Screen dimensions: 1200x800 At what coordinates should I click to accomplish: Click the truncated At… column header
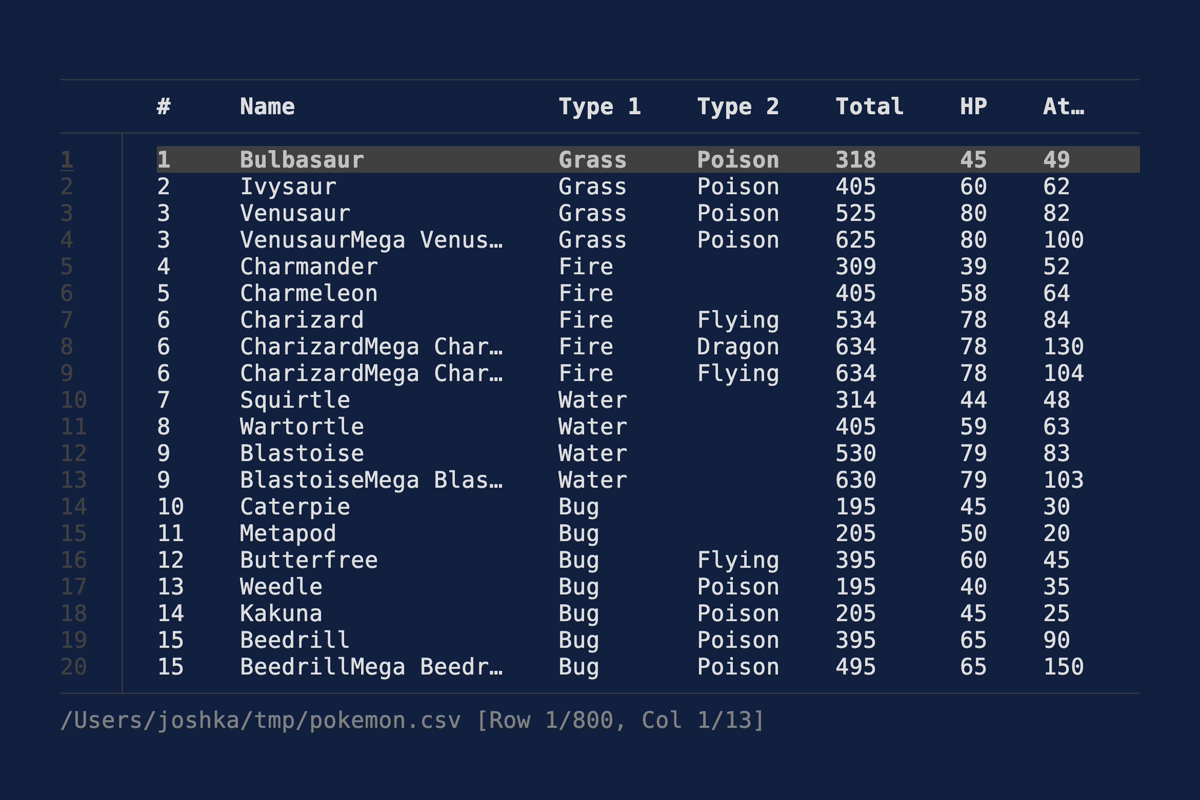click(1062, 106)
